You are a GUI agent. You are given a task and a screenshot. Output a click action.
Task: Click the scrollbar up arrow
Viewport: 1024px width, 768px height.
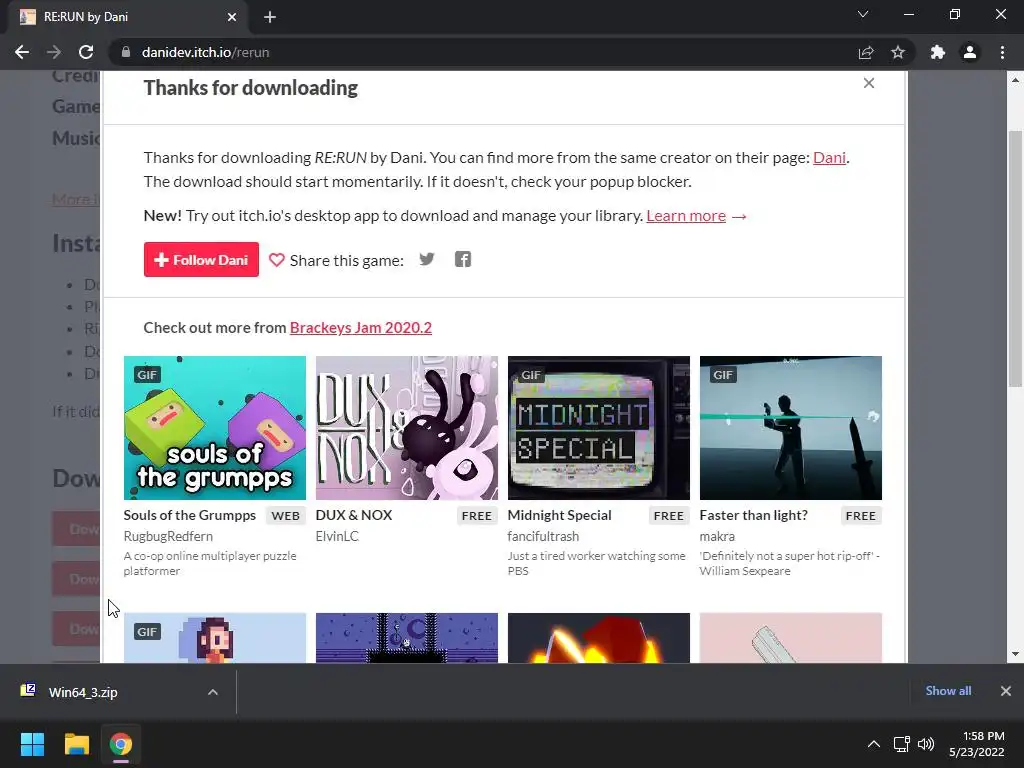tap(1015, 80)
